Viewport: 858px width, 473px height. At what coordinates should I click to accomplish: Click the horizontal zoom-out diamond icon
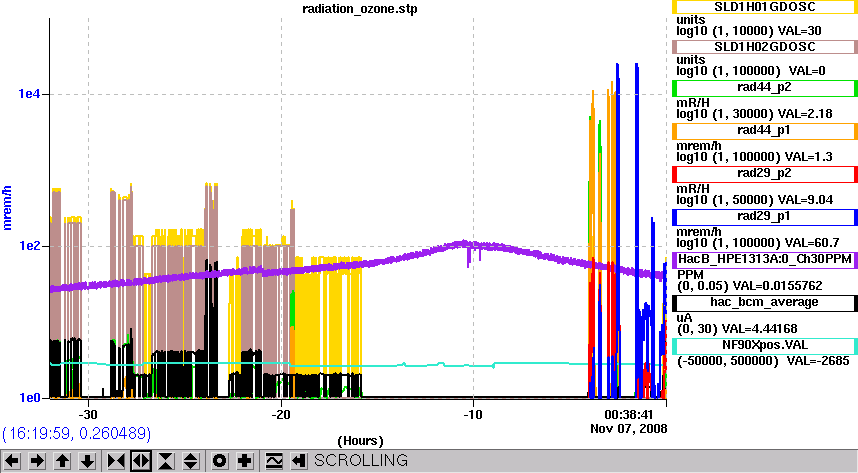tap(141, 461)
